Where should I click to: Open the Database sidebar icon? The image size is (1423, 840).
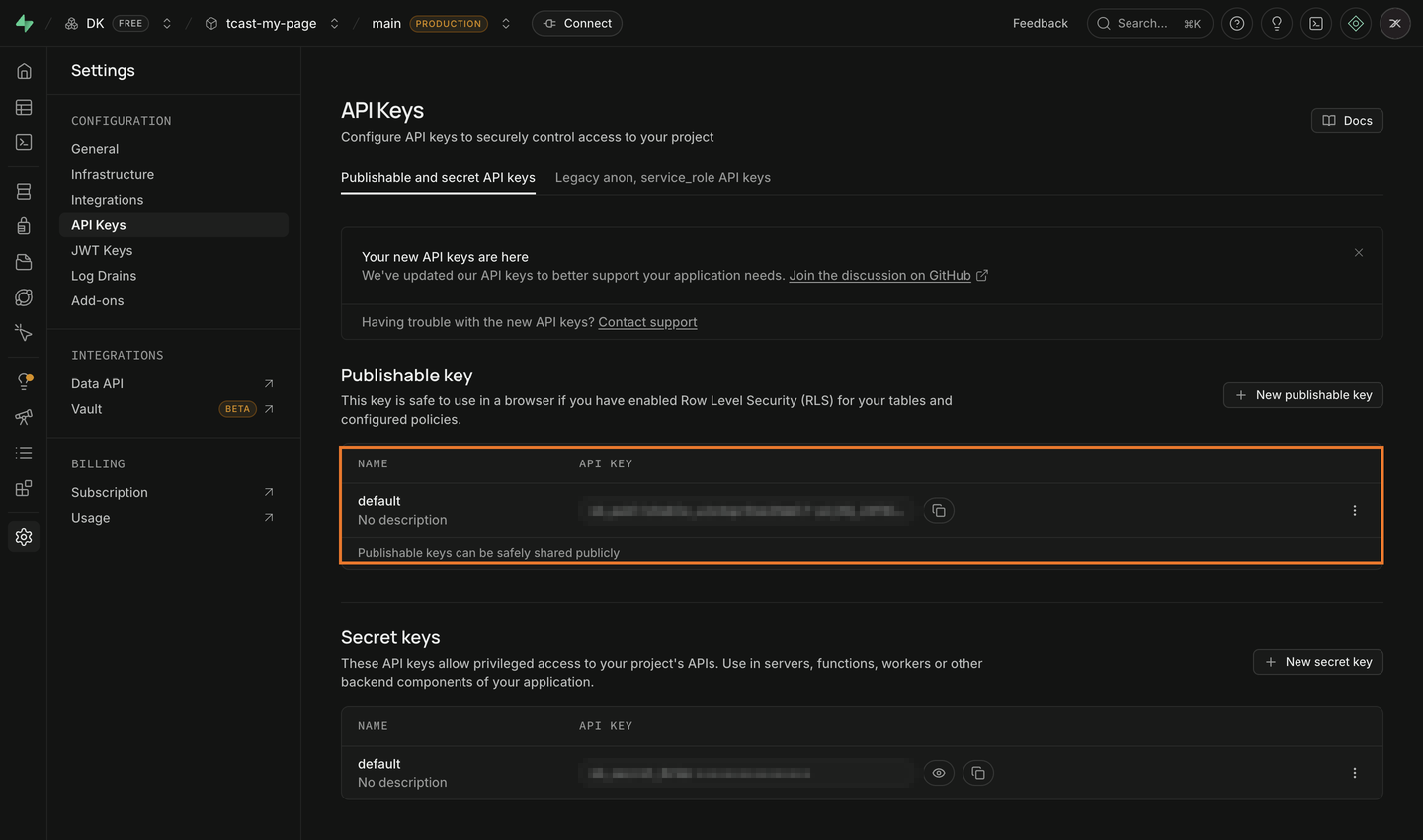point(24,191)
